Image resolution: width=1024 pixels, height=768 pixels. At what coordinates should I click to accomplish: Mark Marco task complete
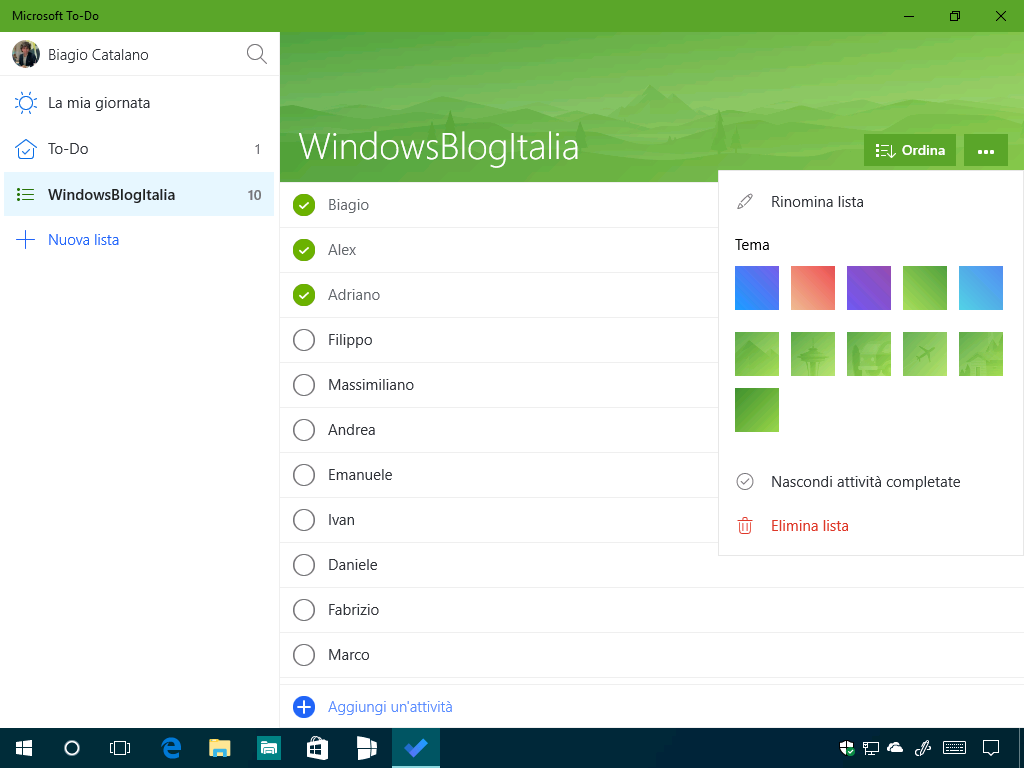[x=304, y=655]
